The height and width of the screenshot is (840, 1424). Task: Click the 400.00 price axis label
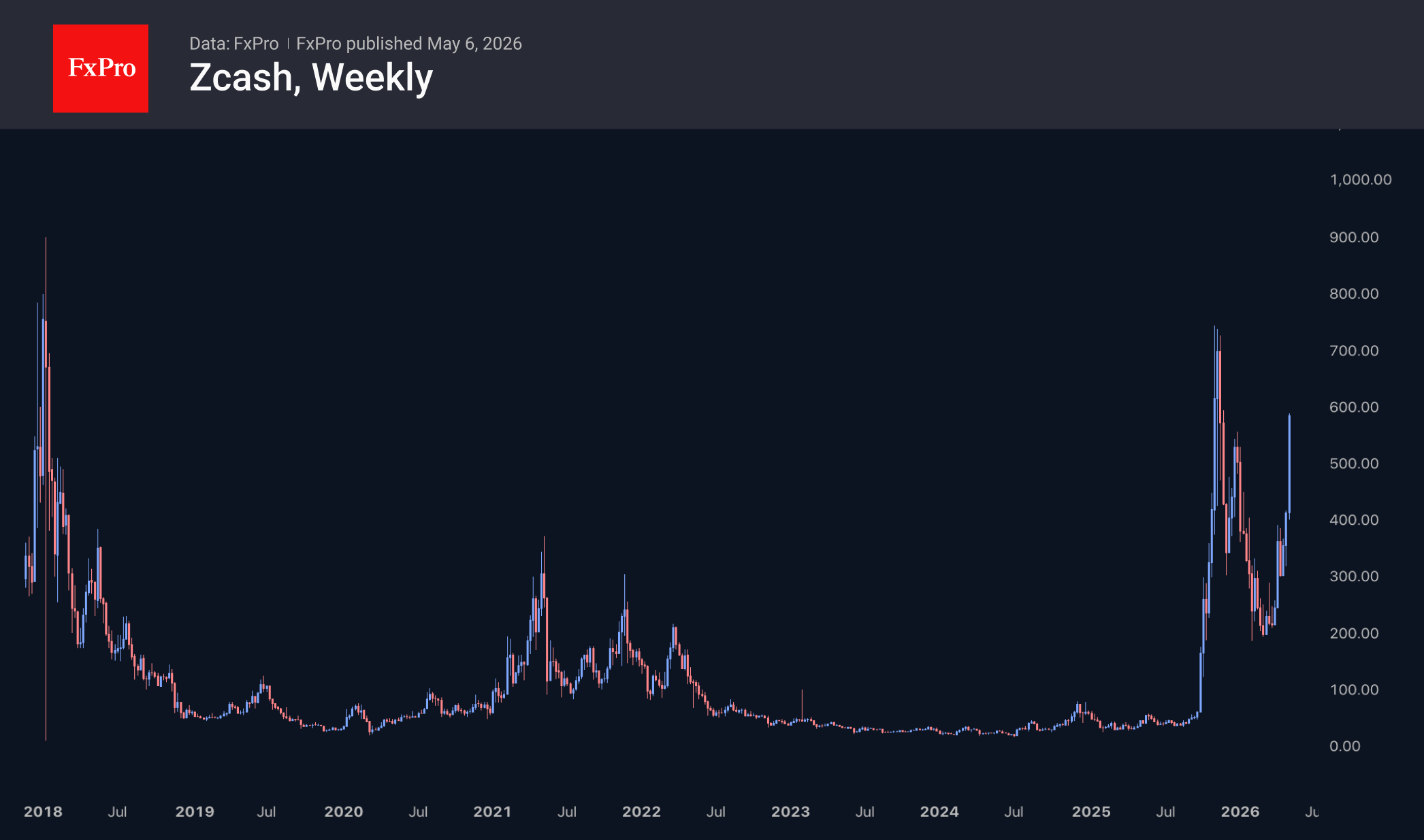(x=1354, y=520)
